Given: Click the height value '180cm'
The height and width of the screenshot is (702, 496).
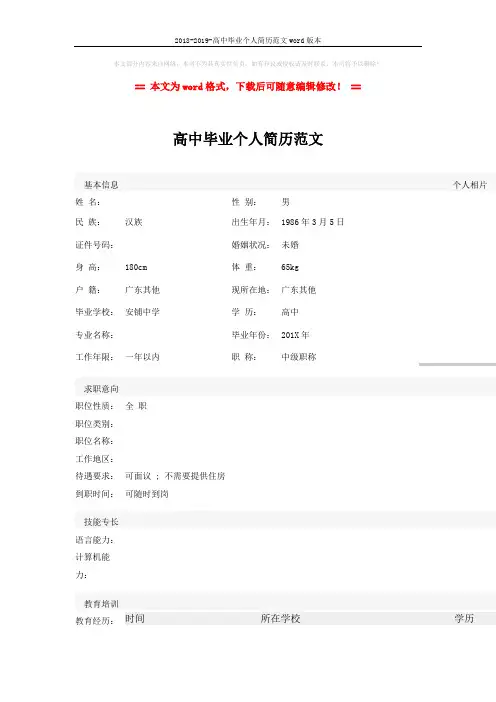Looking at the screenshot, I should [x=136, y=267].
